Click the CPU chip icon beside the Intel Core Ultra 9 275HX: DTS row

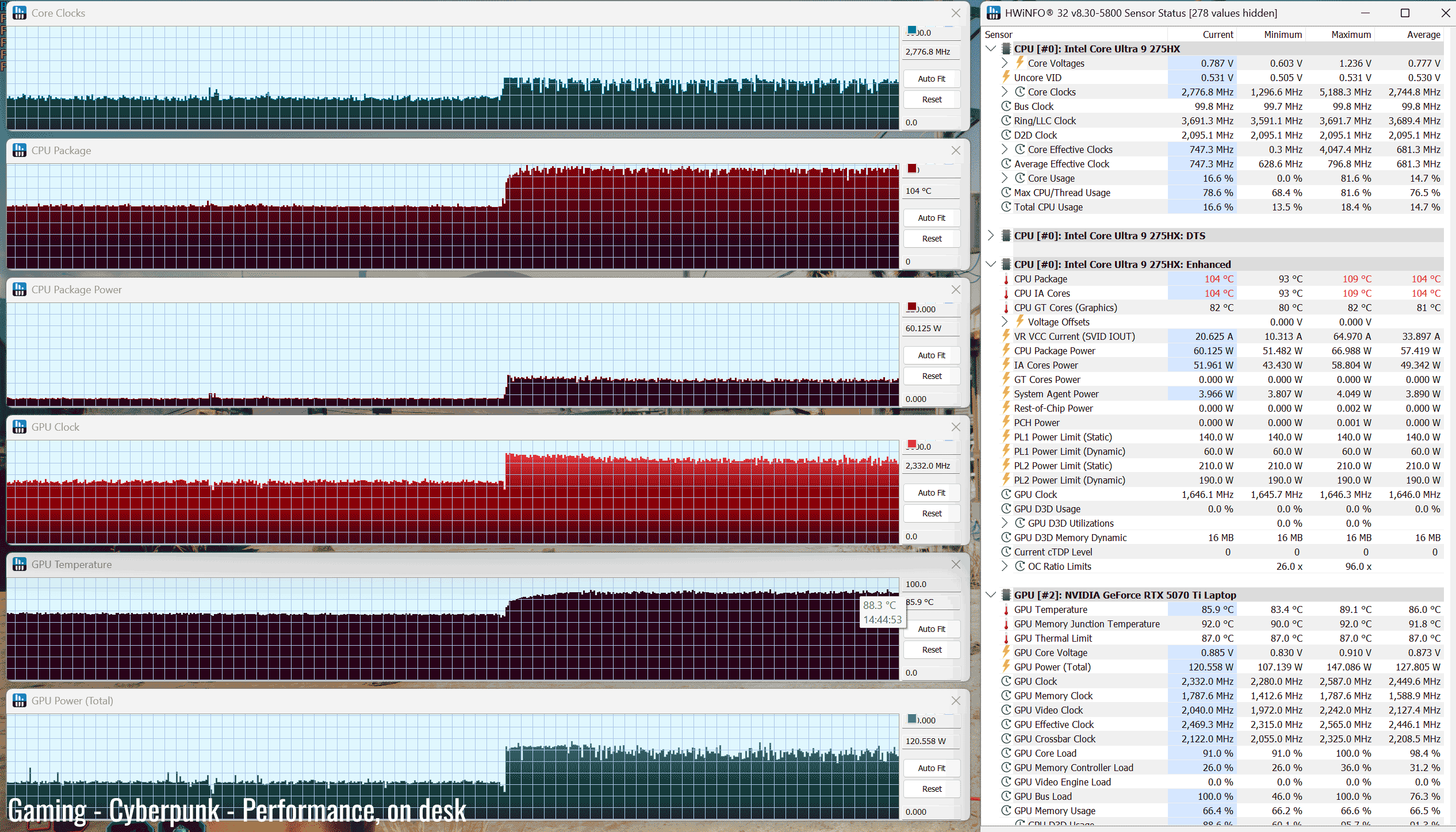pos(1006,236)
